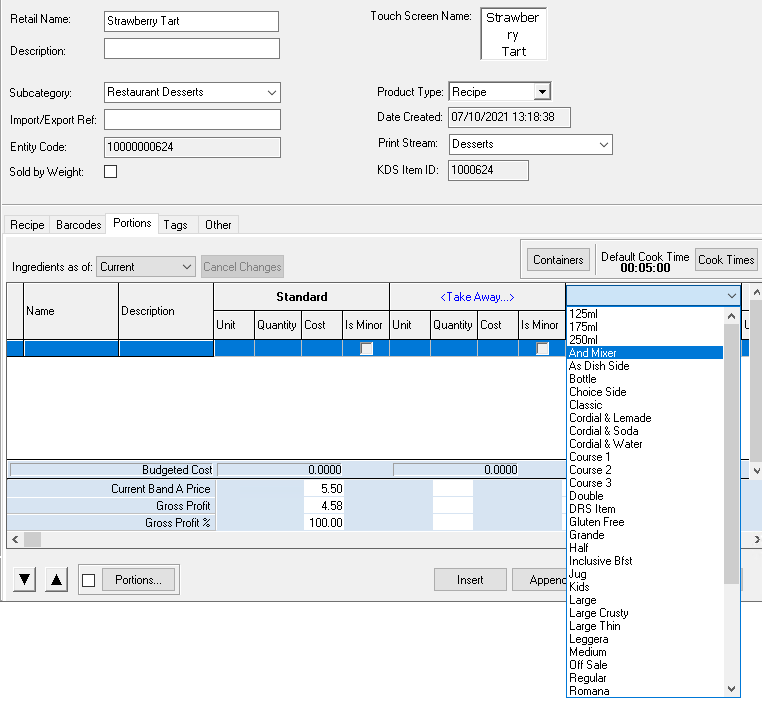Image resolution: width=762 pixels, height=727 pixels.
Task: Switch to the Recipe tab
Action: click(x=27, y=225)
